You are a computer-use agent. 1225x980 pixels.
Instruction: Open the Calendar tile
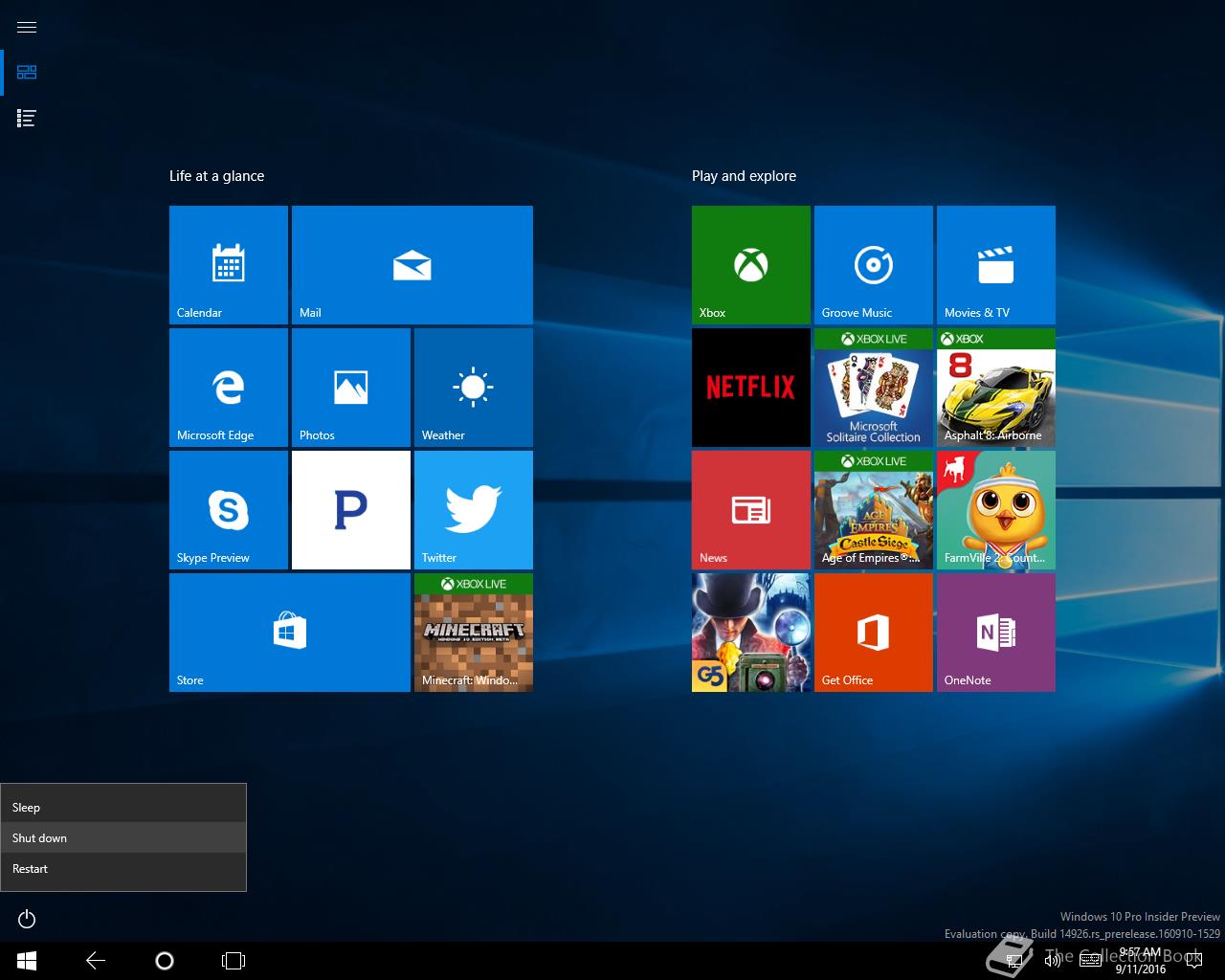[228, 265]
